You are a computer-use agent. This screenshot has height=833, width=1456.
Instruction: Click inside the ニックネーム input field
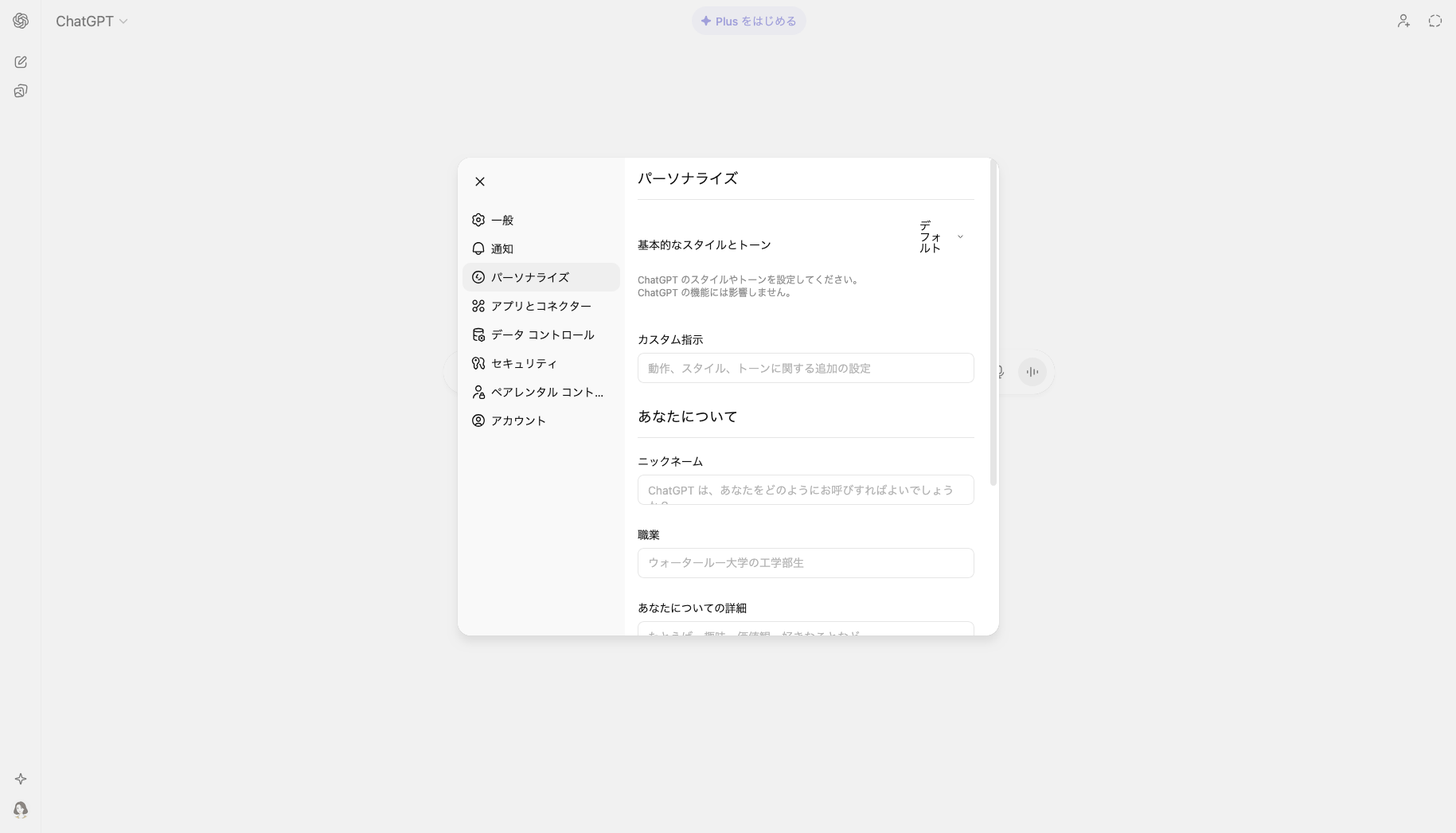pos(805,490)
